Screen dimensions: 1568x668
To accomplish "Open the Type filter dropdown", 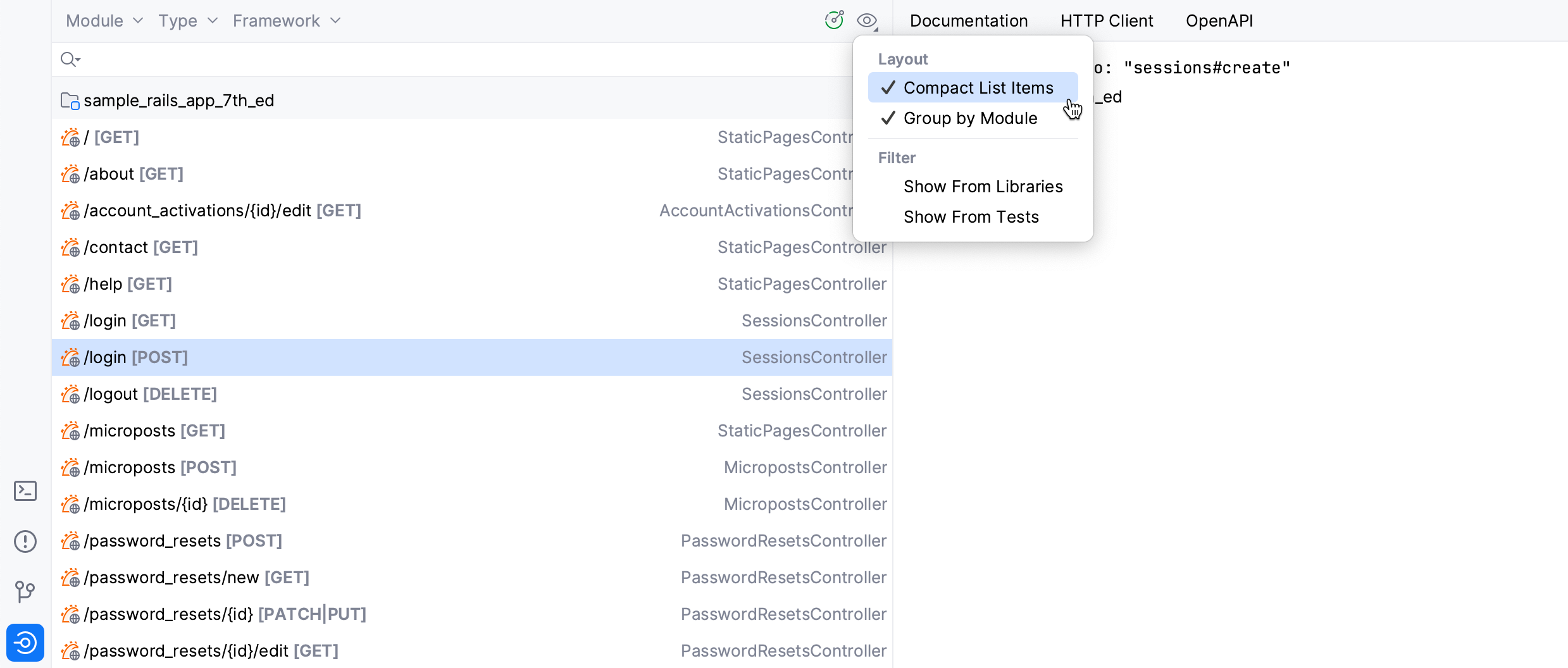I will (x=187, y=20).
